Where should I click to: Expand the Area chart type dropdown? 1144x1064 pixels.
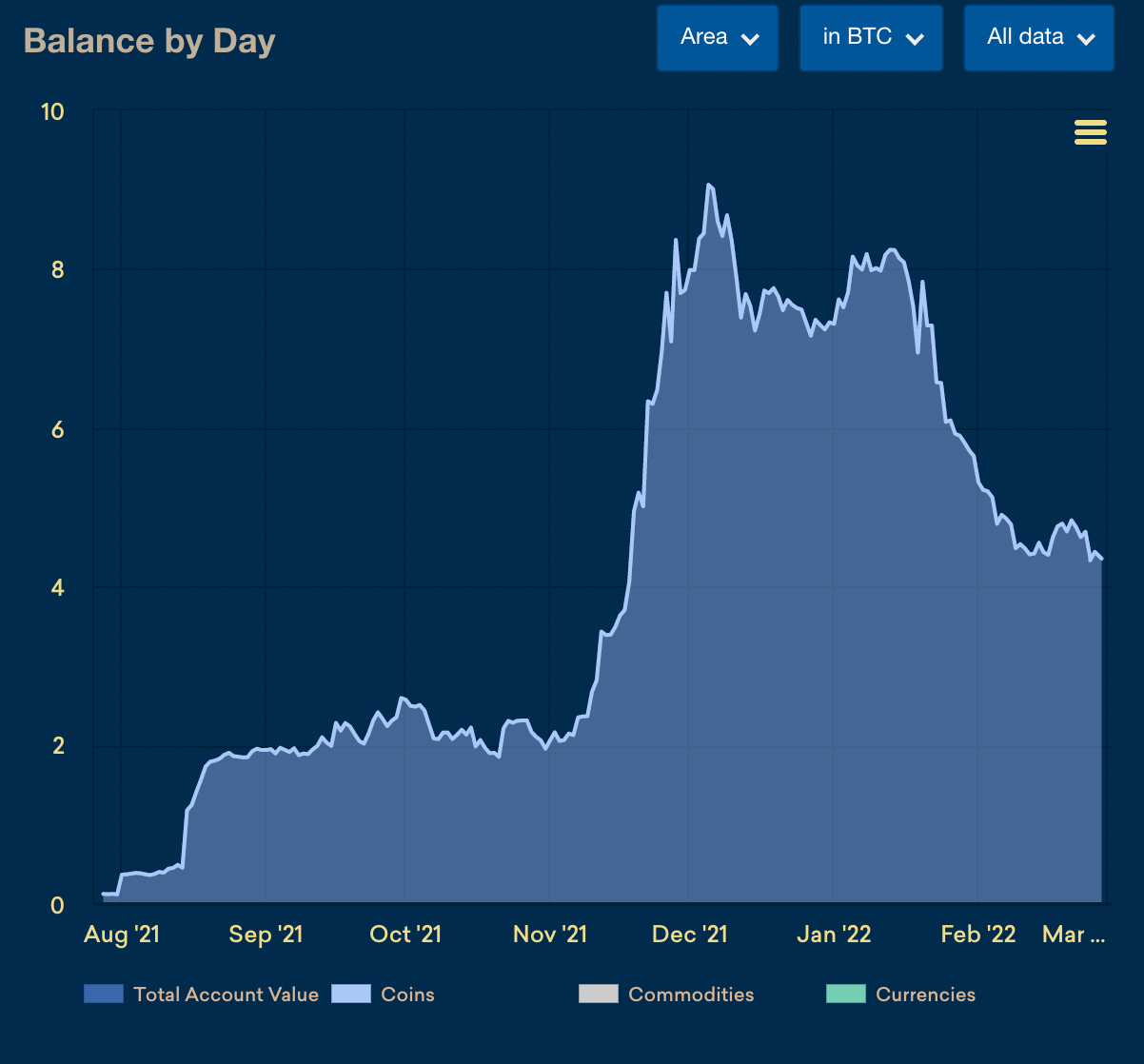718,38
